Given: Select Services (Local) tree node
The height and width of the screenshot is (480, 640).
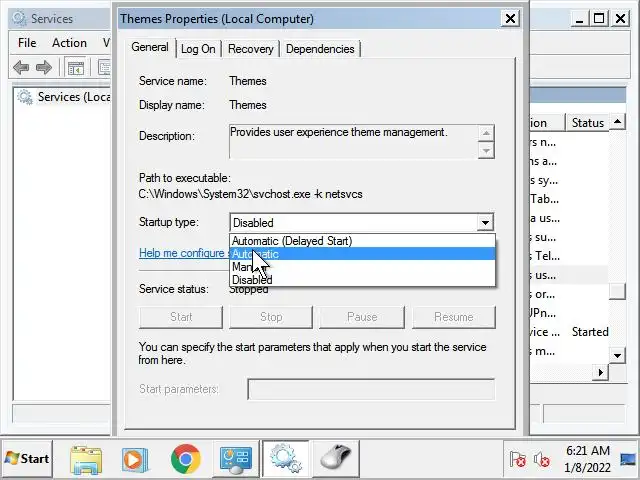Looking at the screenshot, I should pos(64,97).
